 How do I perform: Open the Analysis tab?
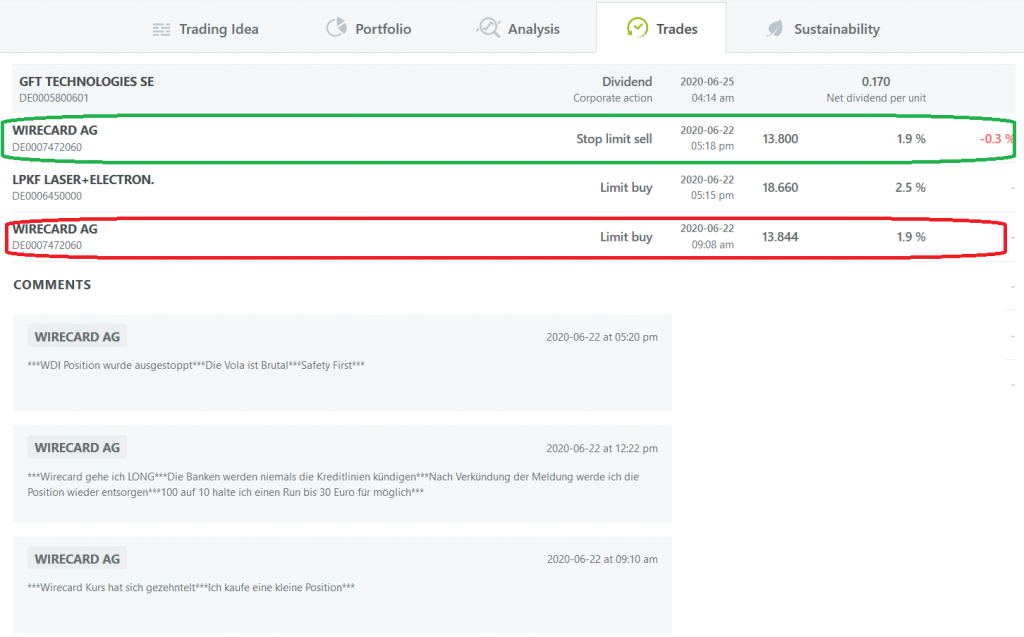(x=533, y=29)
